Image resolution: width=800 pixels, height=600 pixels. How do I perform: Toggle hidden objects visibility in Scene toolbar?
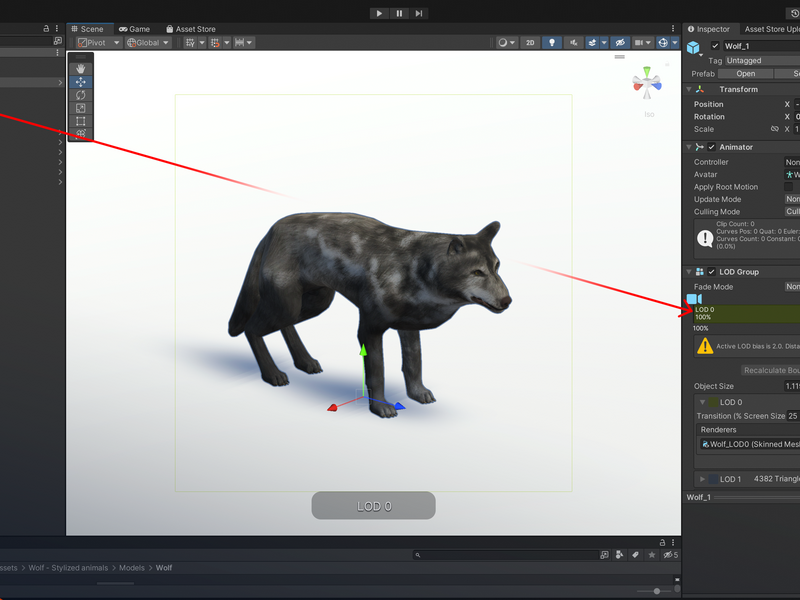point(620,43)
